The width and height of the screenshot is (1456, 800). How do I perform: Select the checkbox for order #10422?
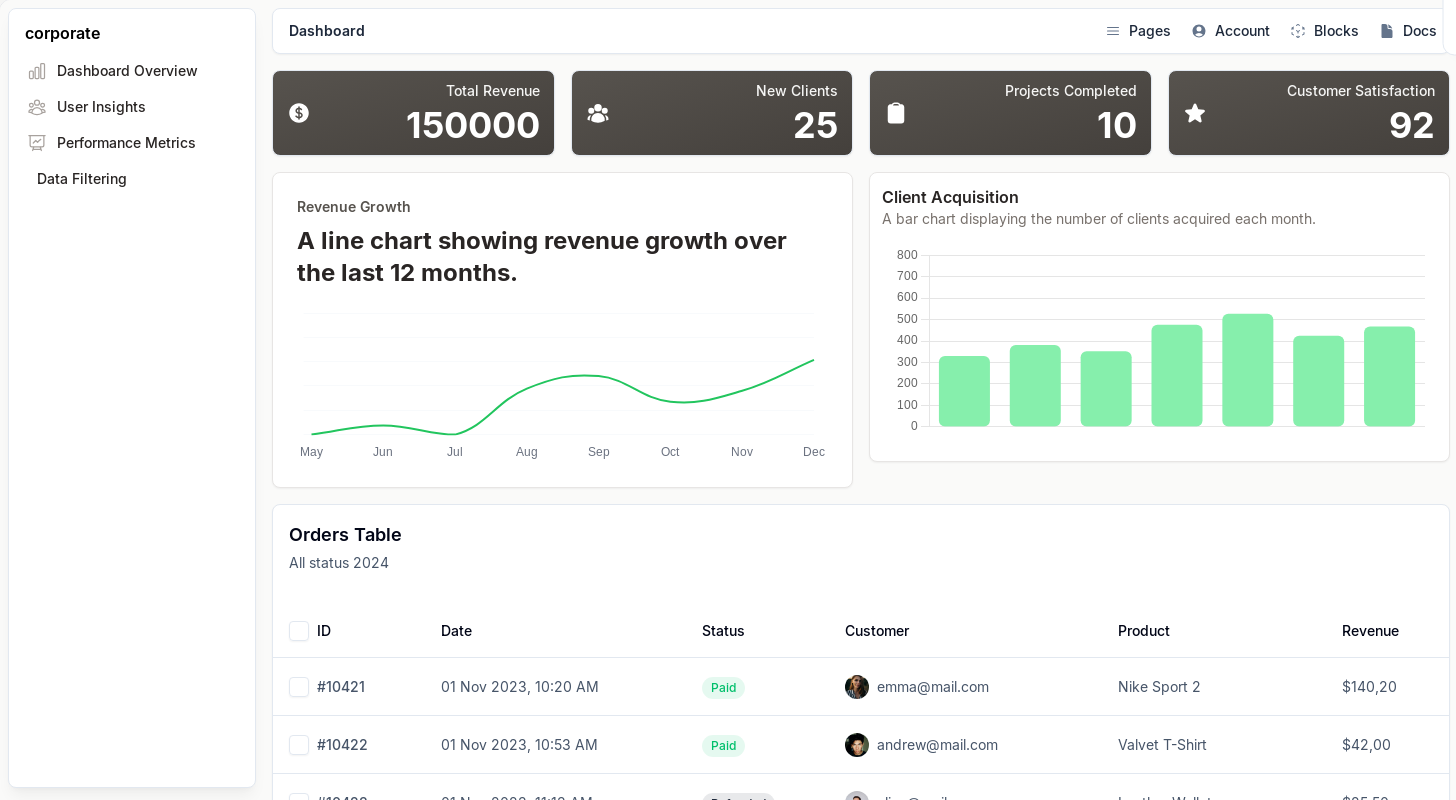(x=299, y=745)
